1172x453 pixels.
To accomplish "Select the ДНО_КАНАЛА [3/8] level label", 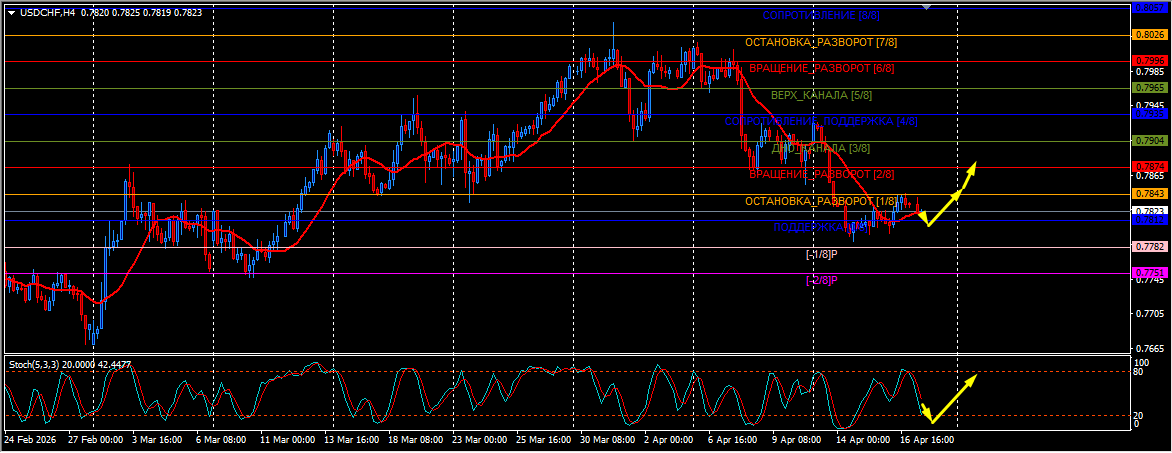I will [x=821, y=148].
